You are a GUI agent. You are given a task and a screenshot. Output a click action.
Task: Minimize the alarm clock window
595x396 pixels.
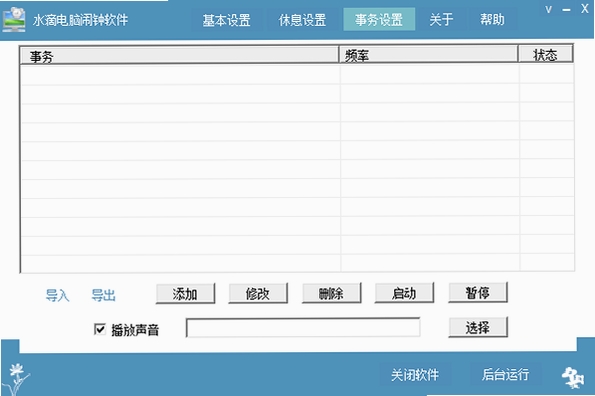(x=566, y=10)
